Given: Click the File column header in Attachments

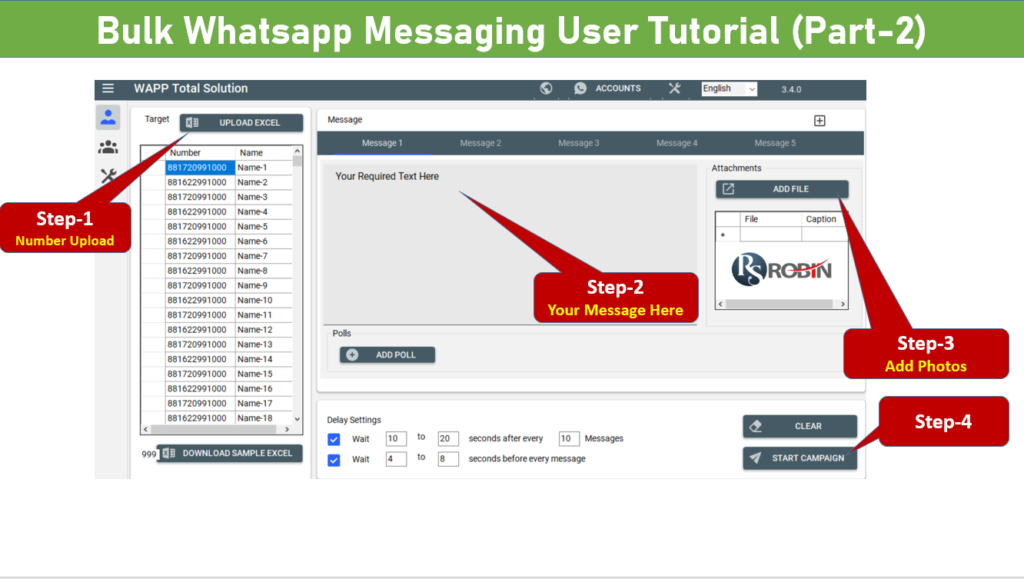Looking at the screenshot, I should click(x=771, y=219).
